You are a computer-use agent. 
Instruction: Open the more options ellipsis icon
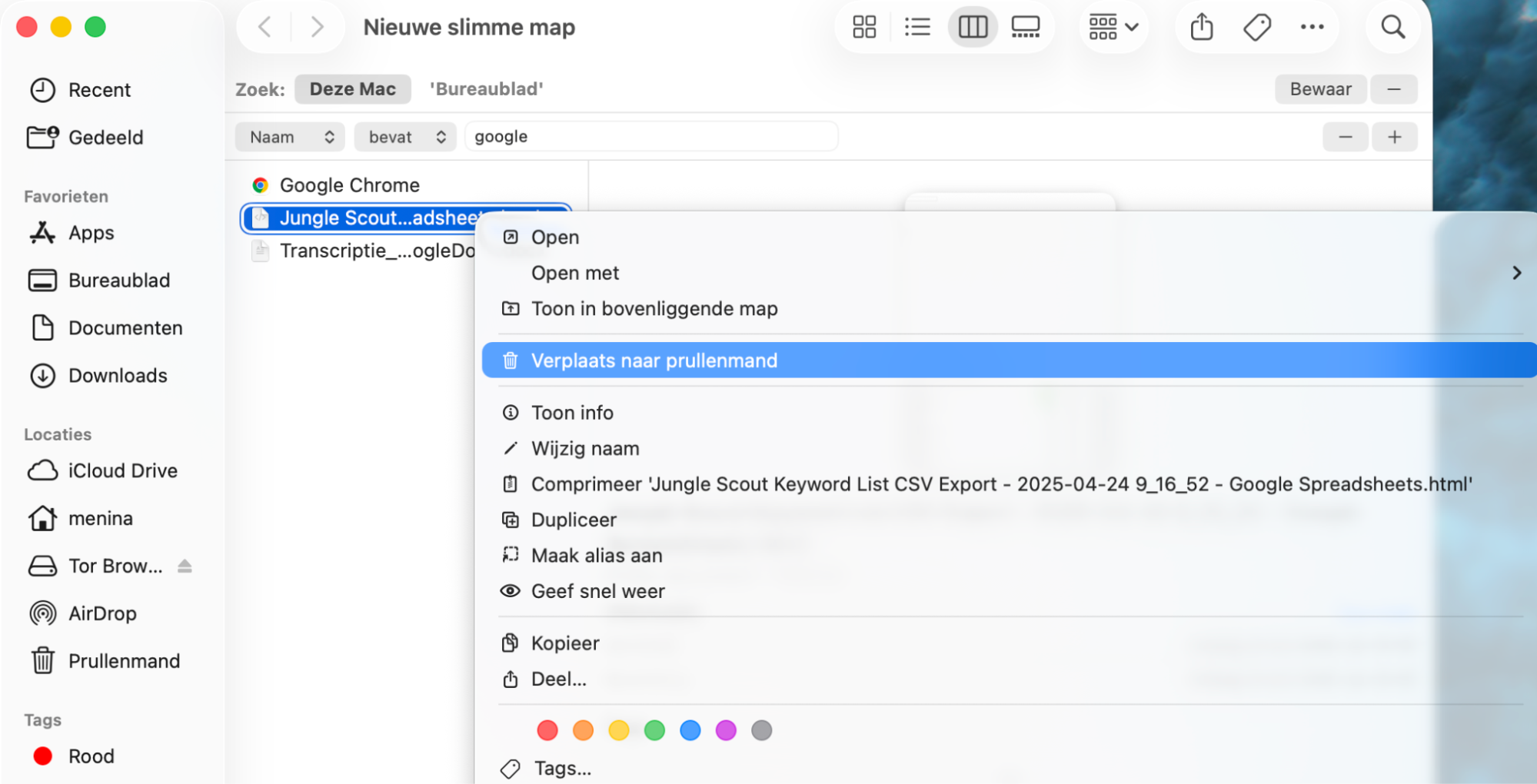(1312, 26)
